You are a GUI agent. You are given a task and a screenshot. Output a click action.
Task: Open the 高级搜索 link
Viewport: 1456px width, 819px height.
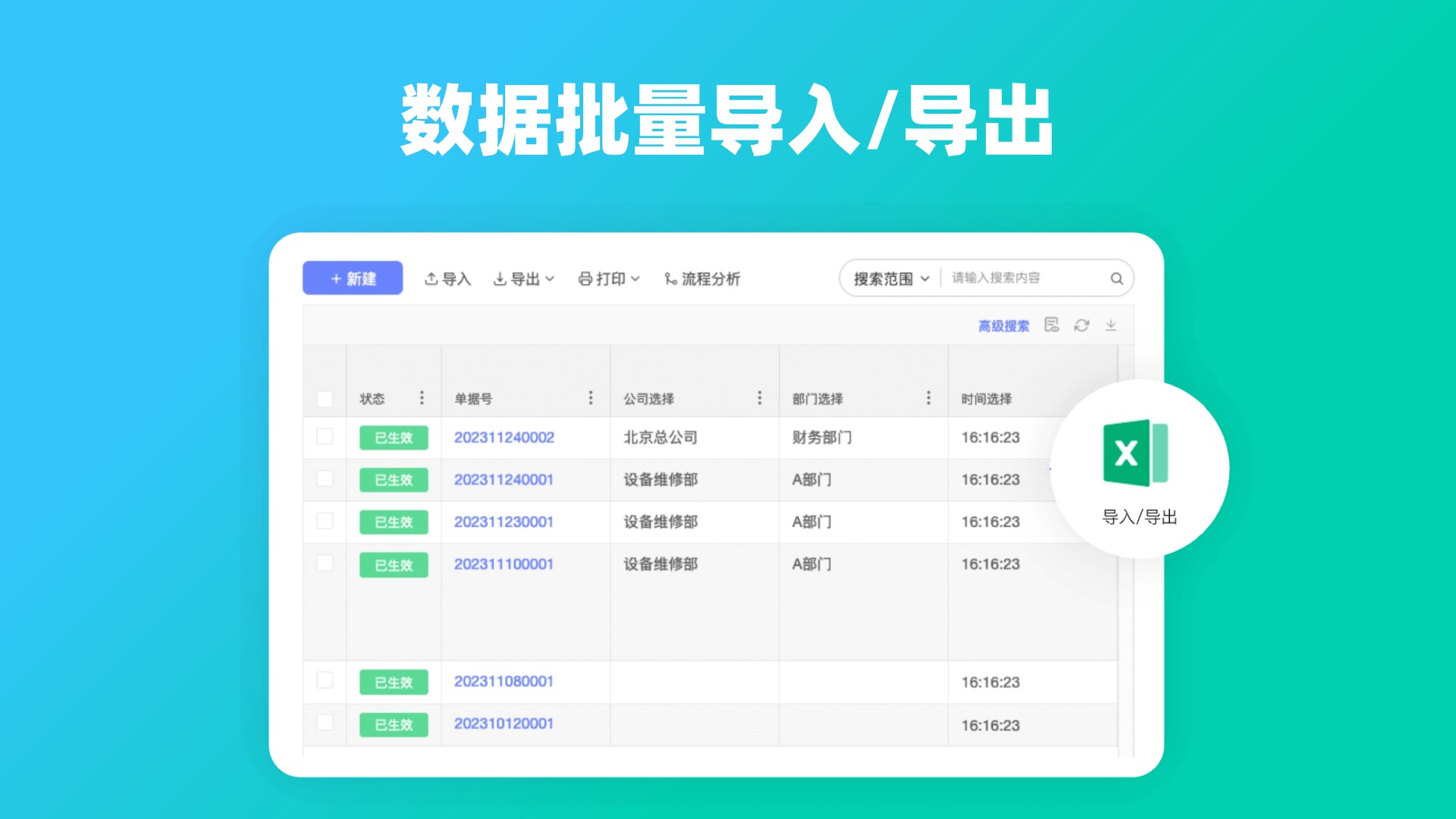point(1003,326)
